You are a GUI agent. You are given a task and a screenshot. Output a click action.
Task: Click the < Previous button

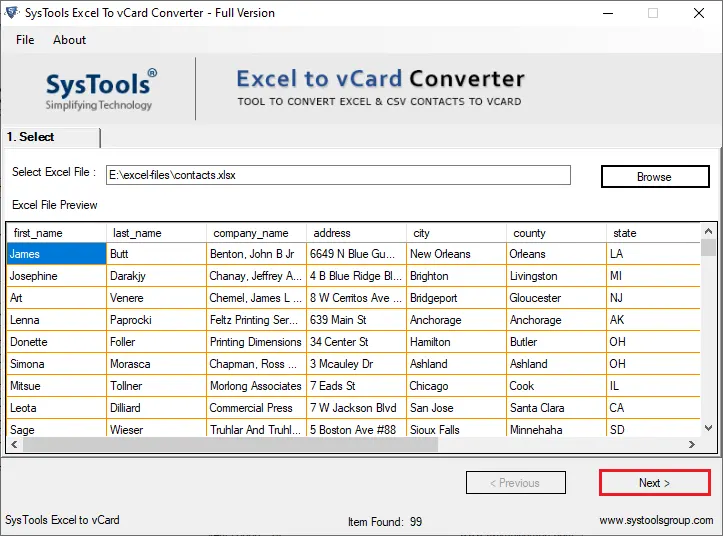tap(516, 482)
